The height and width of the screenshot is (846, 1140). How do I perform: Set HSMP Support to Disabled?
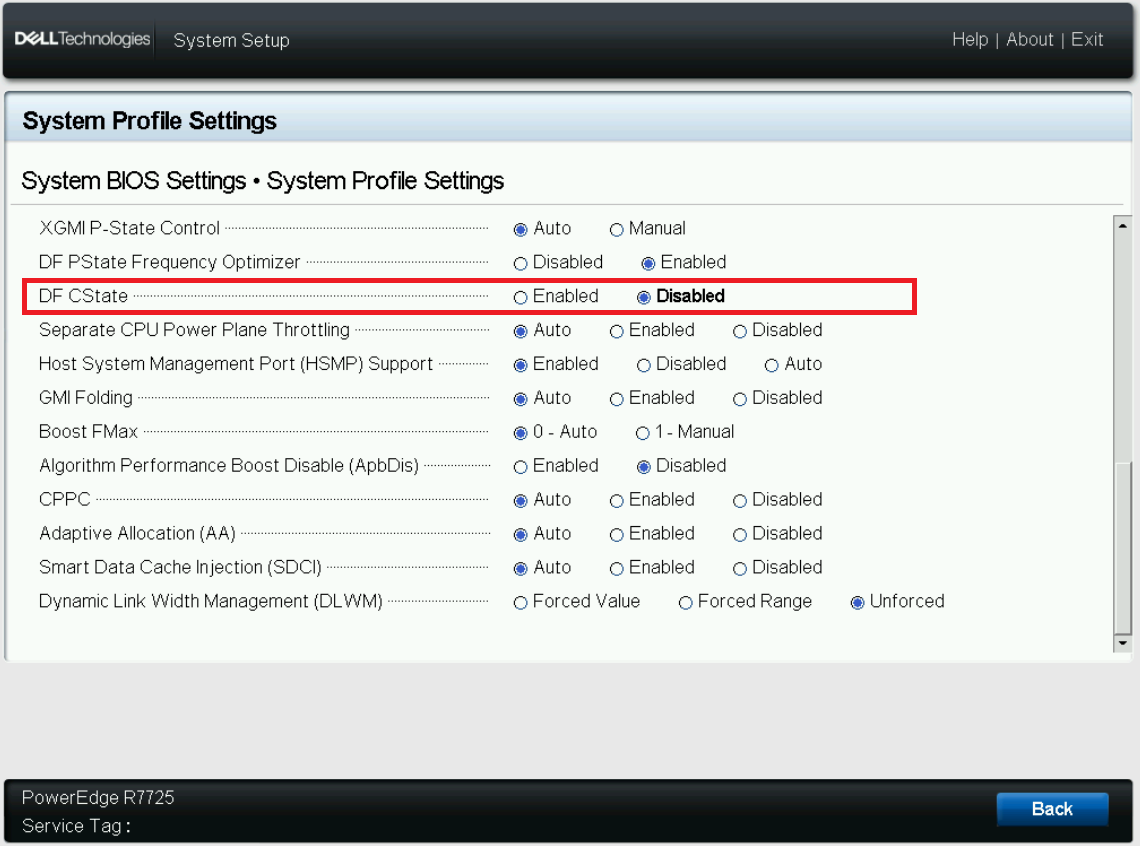click(644, 364)
